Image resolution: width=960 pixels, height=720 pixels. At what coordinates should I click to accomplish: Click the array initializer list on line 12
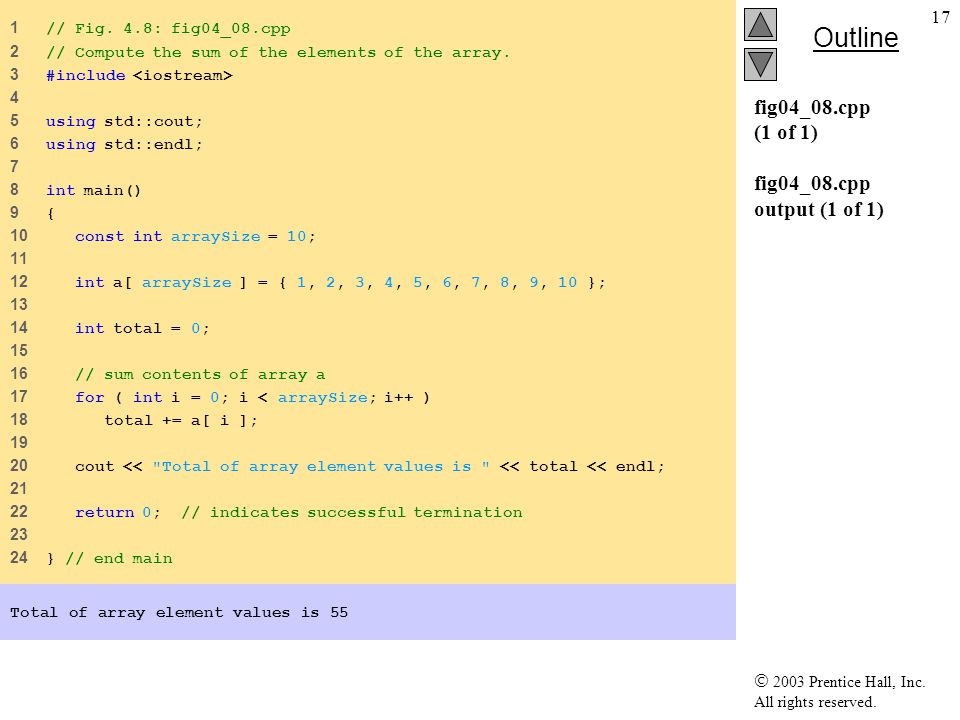[x=442, y=282]
